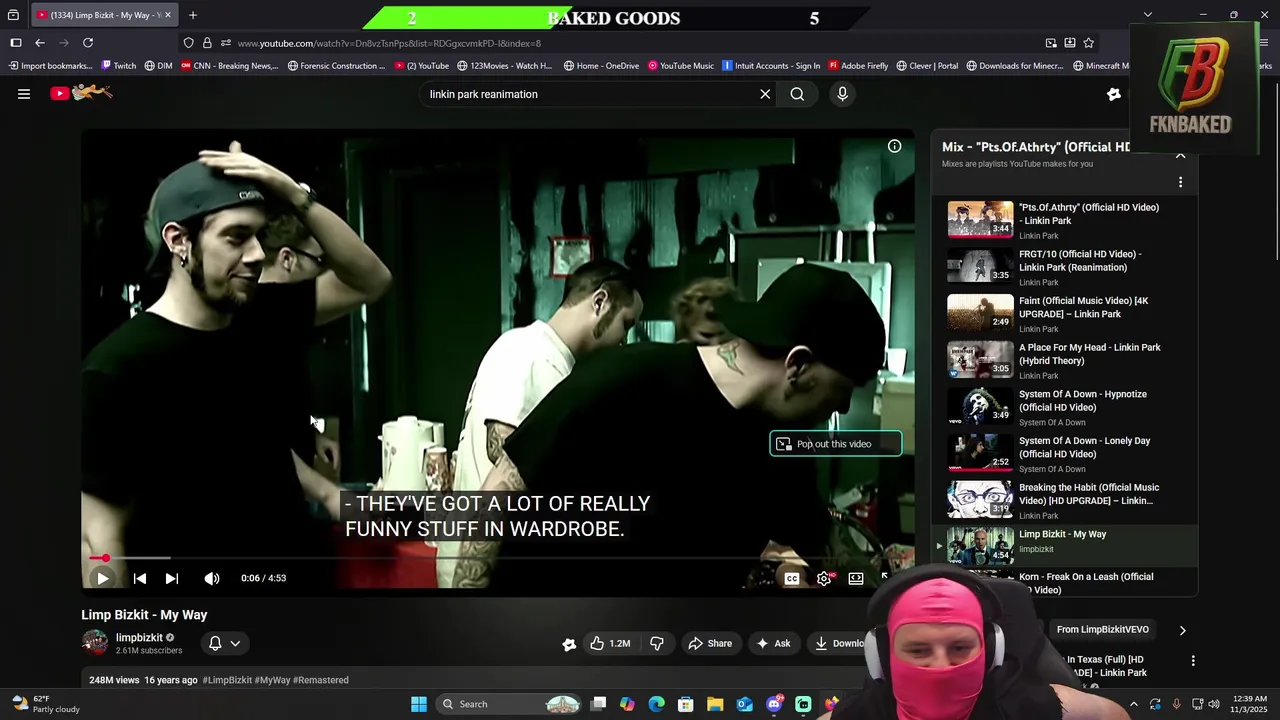1280x720 pixels.
Task: Share the My Way video
Action: pyautogui.click(x=710, y=643)
